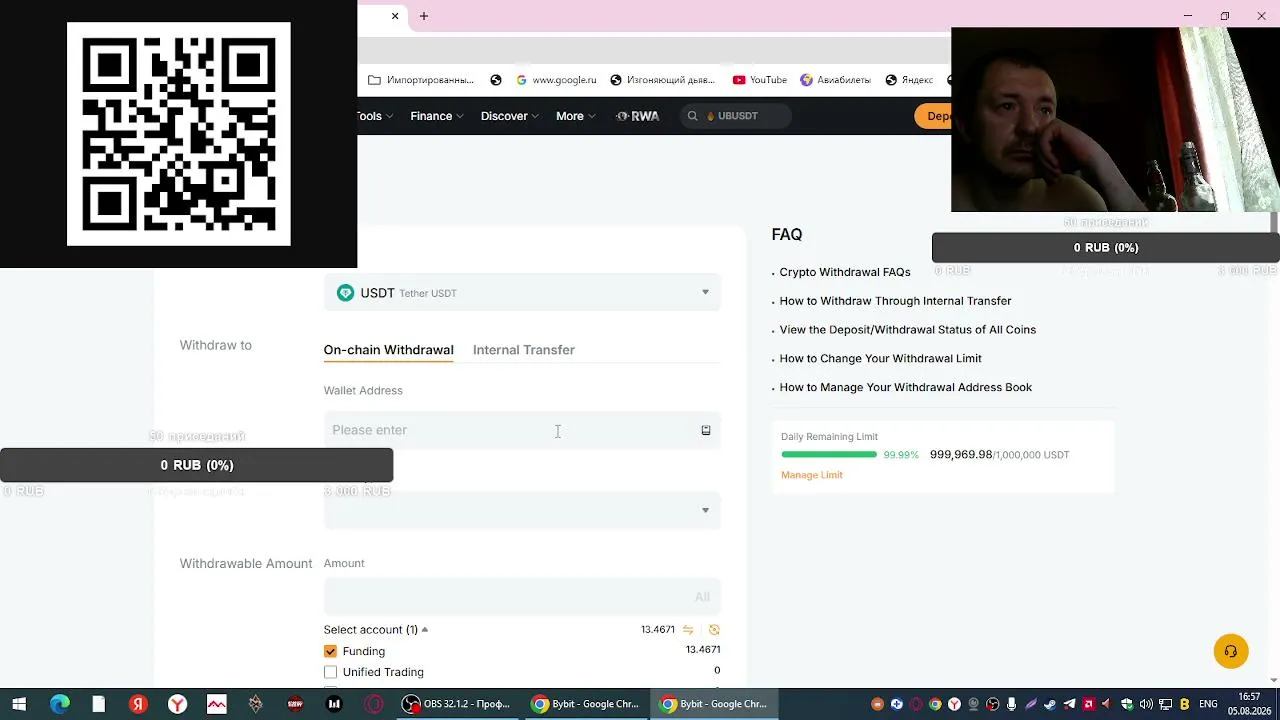
Task: Open Yandex Browser from the taskbar
Action: pos(177,704)
